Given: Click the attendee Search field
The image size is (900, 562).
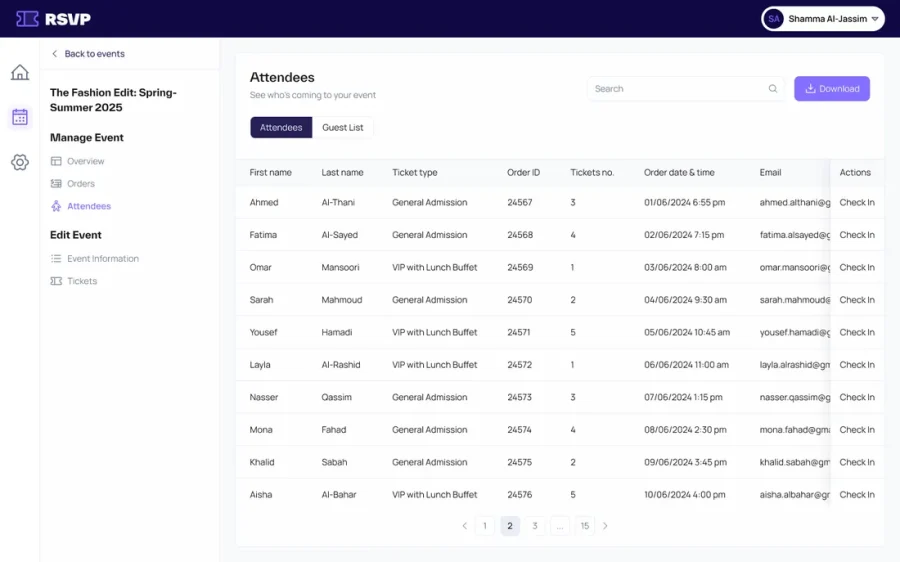Looking at the screenshot, I should (x=685, y=88).
